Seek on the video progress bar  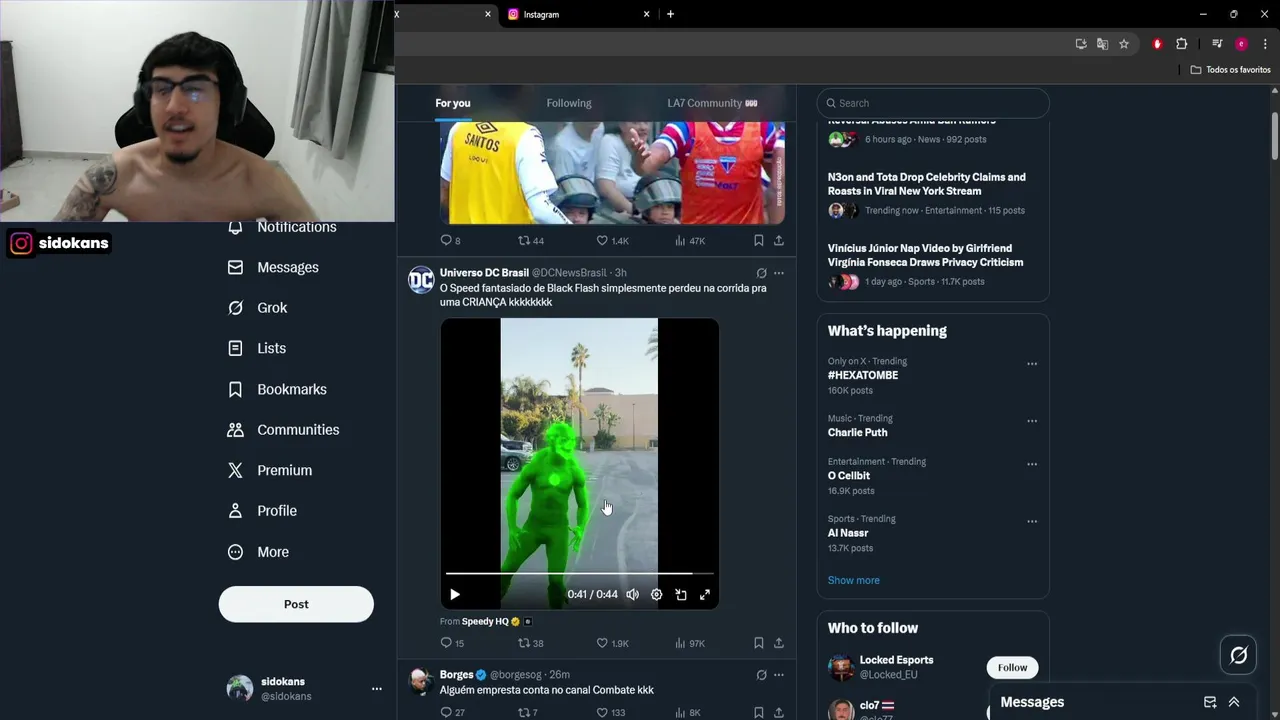[579, 574]
